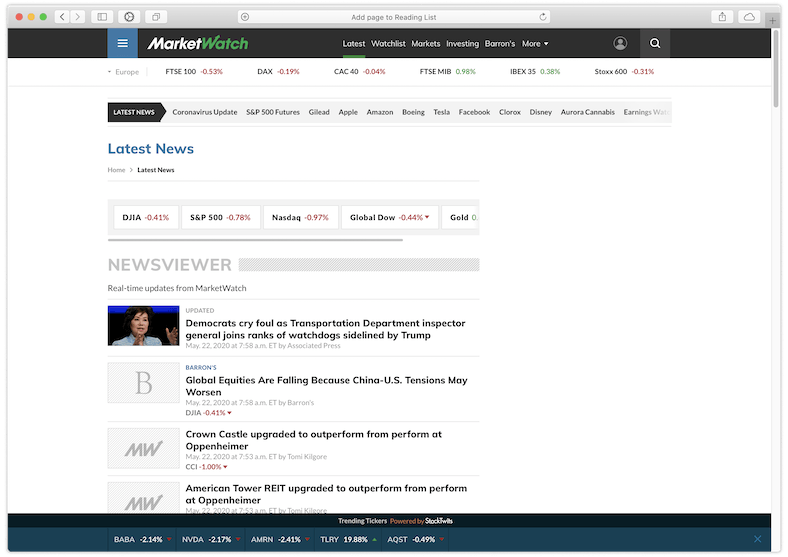Open the Disney topic link
The width and height of the screenshot is (788, 557).
(x=541, y=112)
